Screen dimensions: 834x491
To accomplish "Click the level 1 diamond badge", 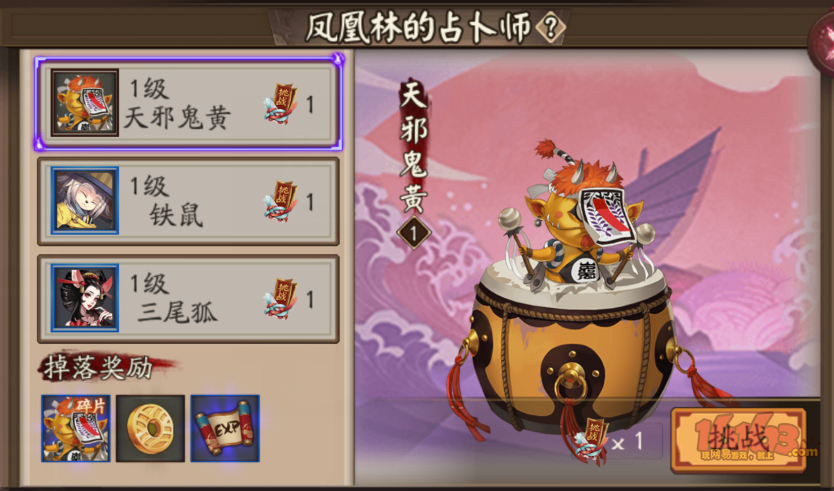I will (413, 232).
